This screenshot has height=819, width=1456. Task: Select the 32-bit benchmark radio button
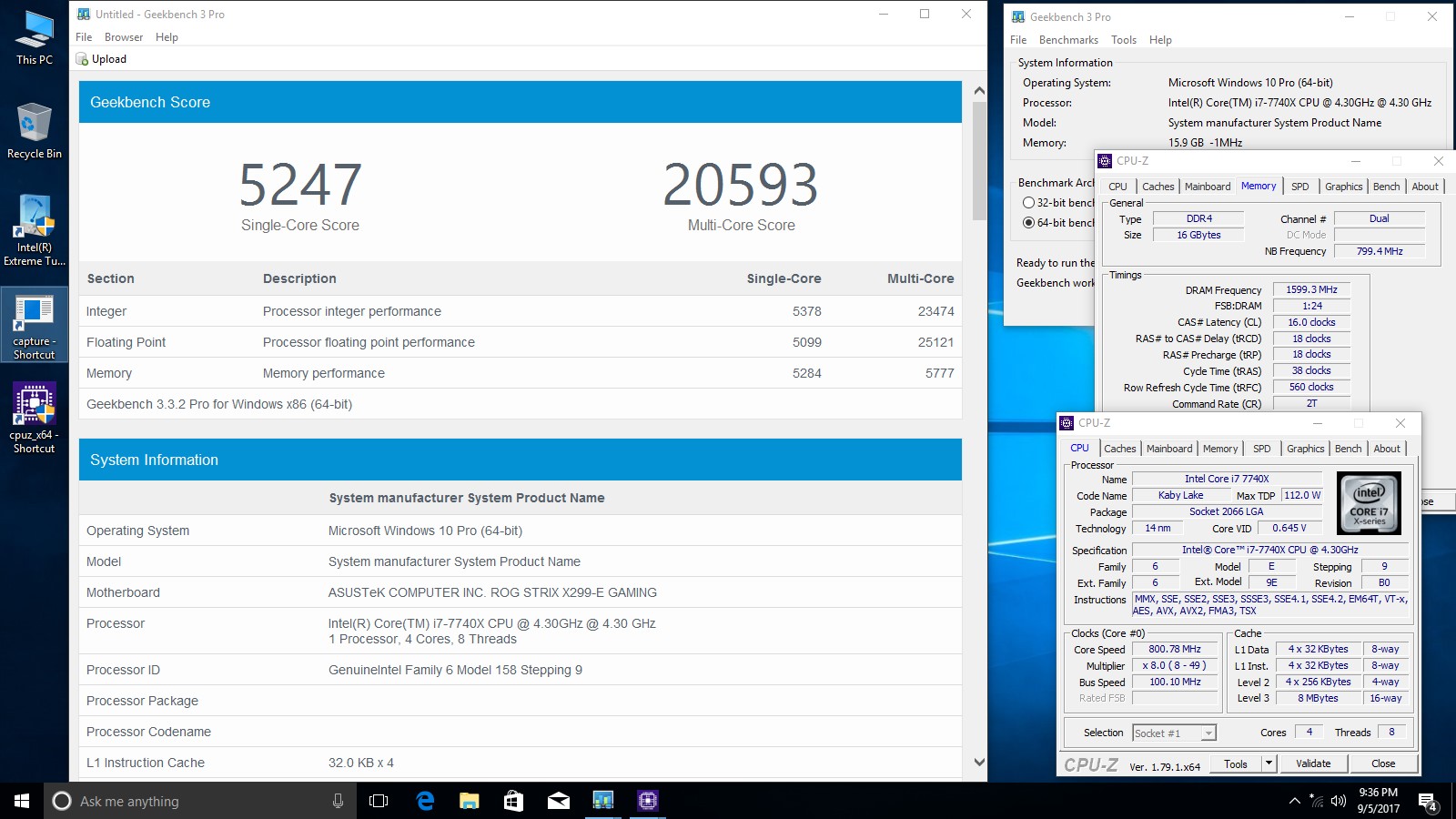1028,203
